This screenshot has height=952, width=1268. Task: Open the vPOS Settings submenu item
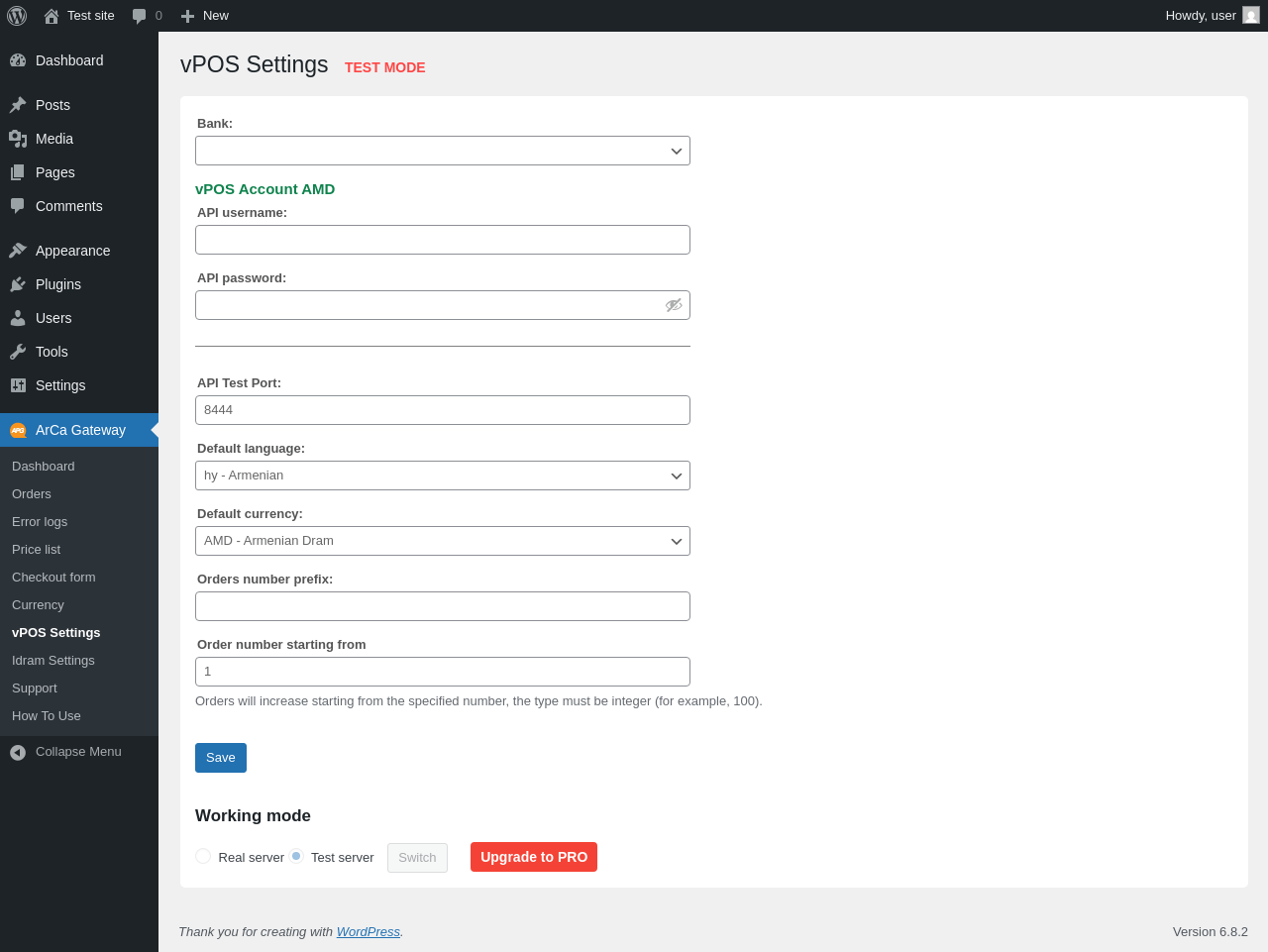tap(56, 633)
